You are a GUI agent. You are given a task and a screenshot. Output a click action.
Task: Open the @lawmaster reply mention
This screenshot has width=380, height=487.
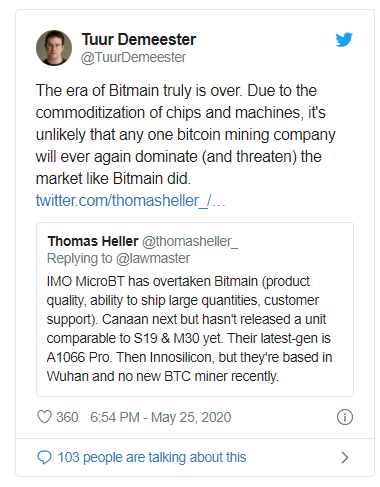coord(153,258)
